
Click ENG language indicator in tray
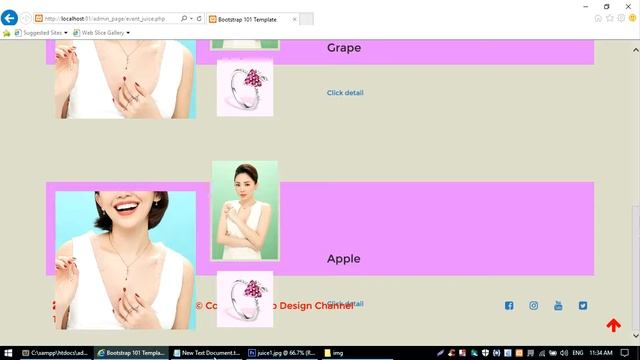pos(578,353)
